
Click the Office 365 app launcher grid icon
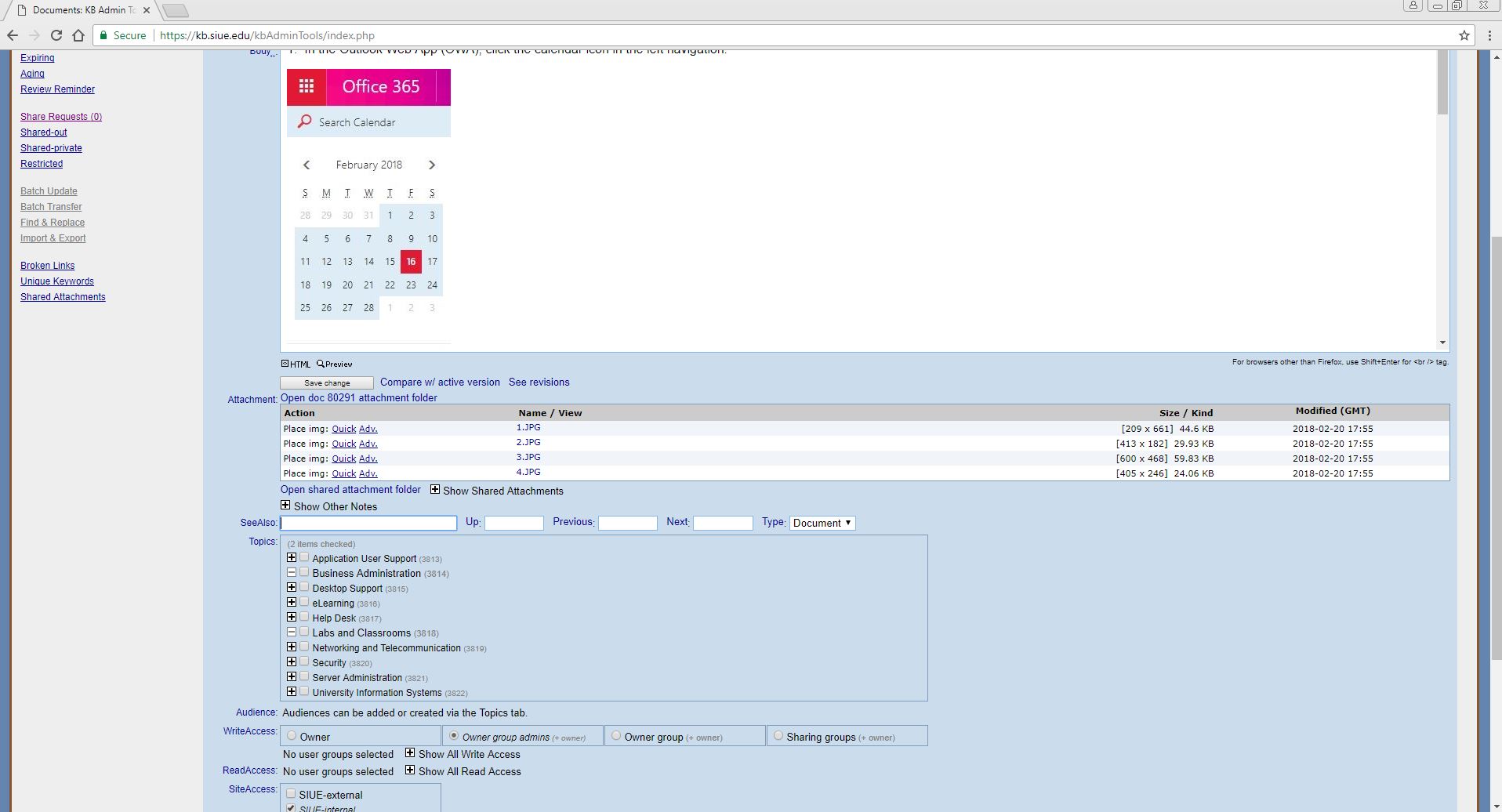tap(307, 86)
